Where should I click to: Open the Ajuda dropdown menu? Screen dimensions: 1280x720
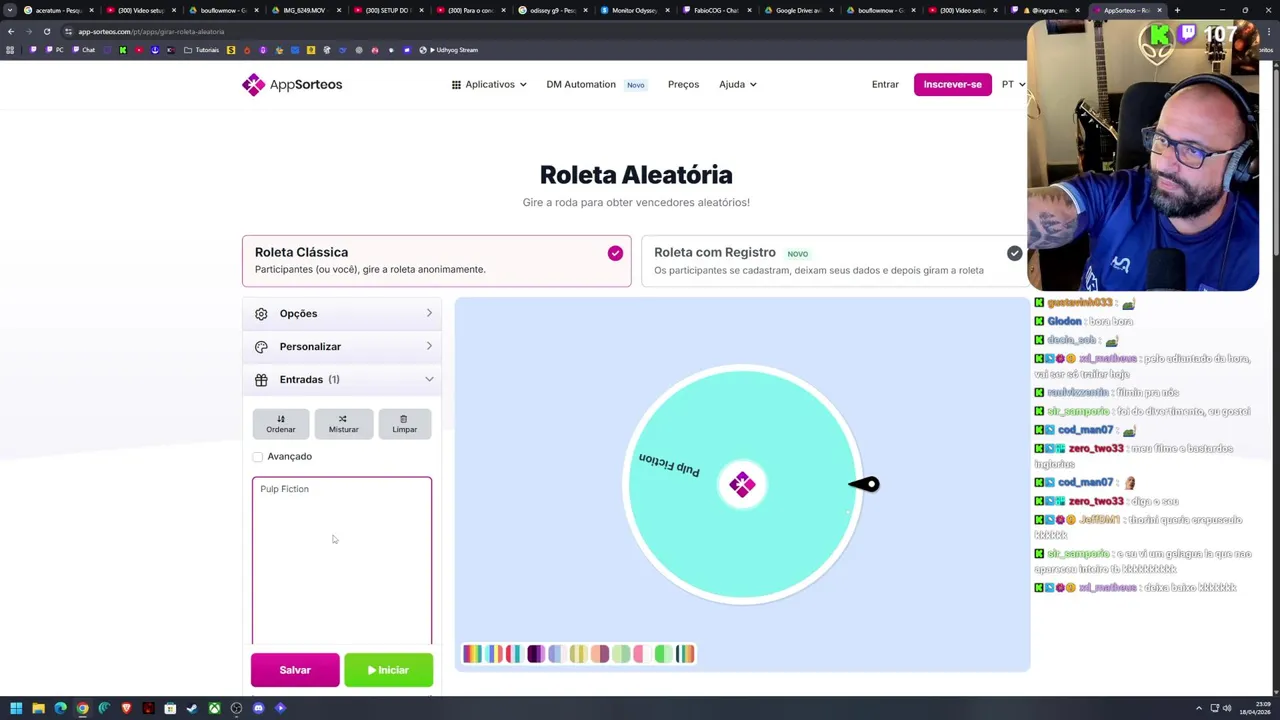click(x=738, y=85)
